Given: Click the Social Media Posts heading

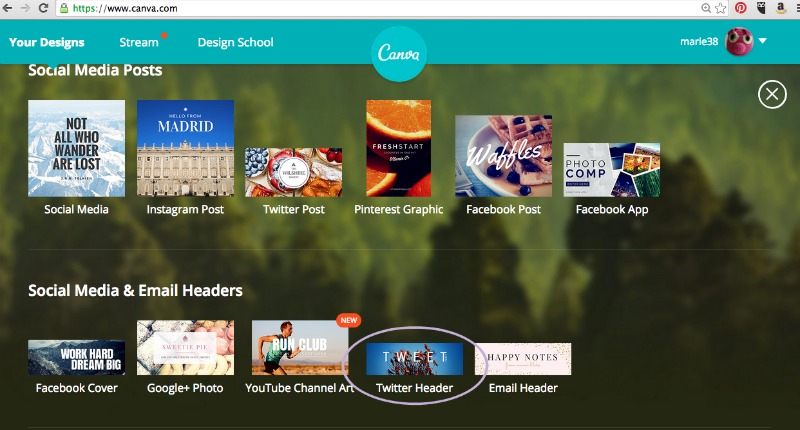Looking at the screenshot, I should point(95,70).
